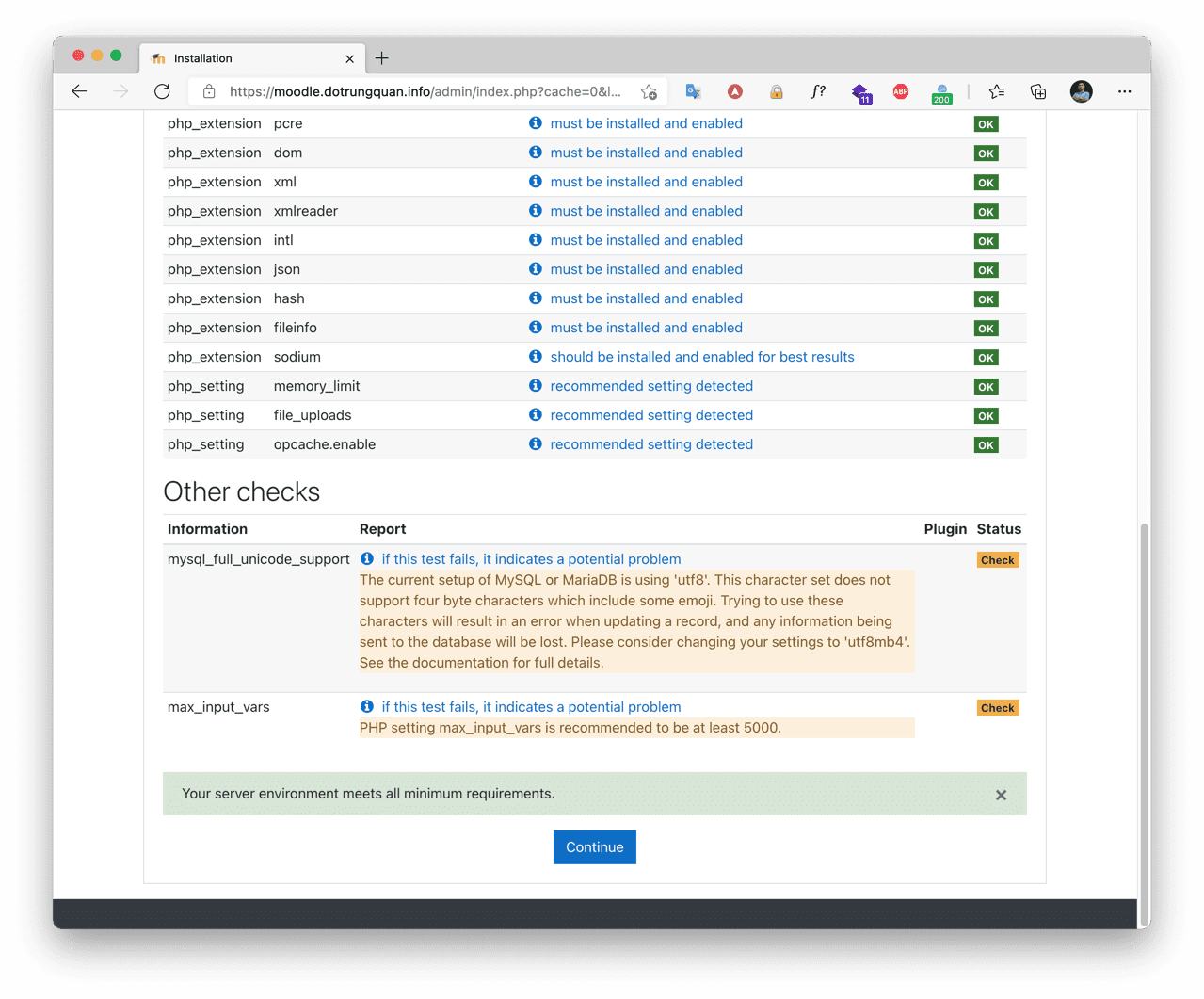Open Settings and more ellipsis menu
The width and height of the screenshot is (1204, 999).
point(1124,91)
